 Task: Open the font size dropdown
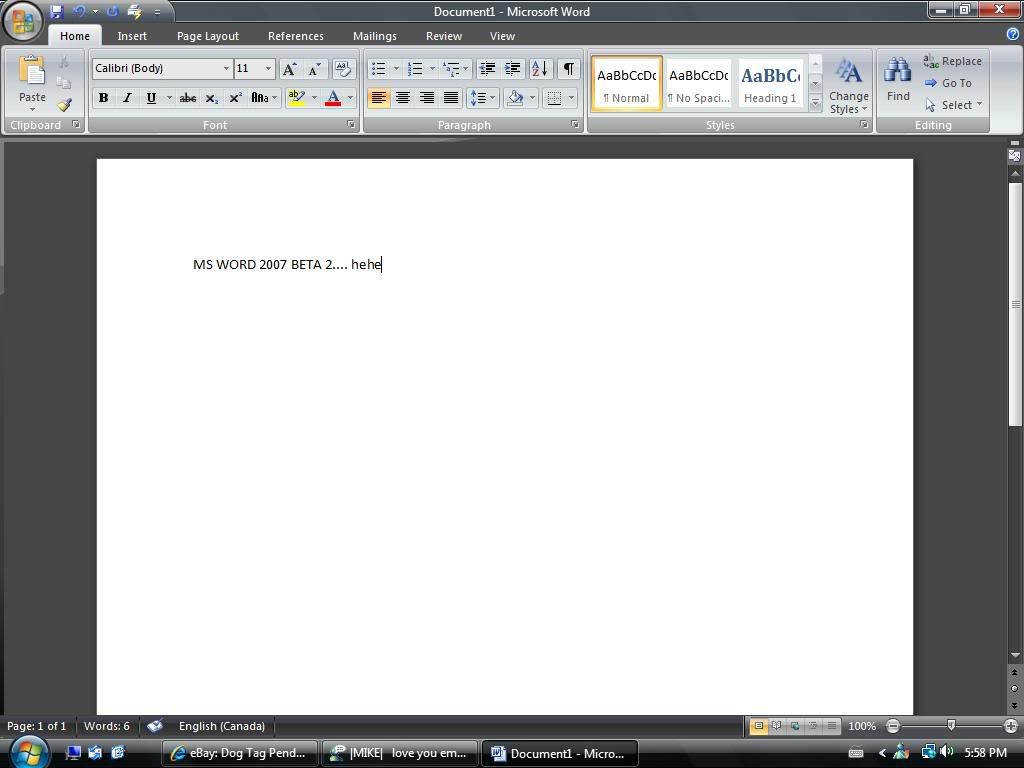point(268,69)
